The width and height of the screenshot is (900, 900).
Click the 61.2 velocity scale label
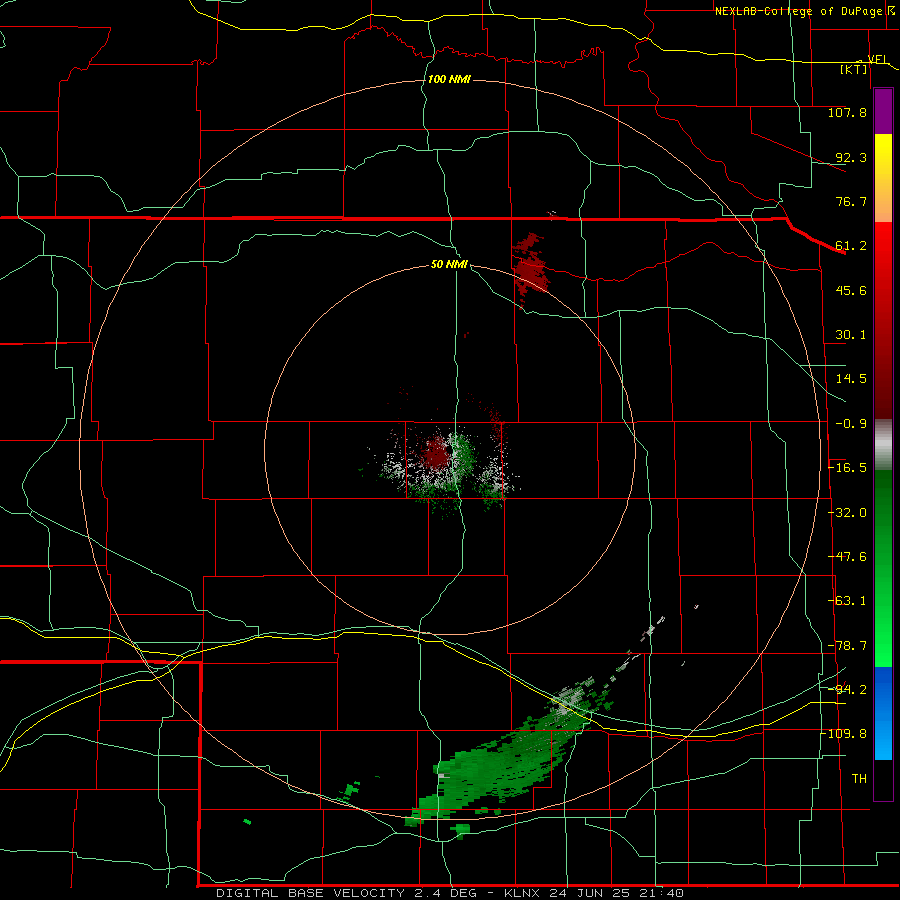[x=851, y=246]
